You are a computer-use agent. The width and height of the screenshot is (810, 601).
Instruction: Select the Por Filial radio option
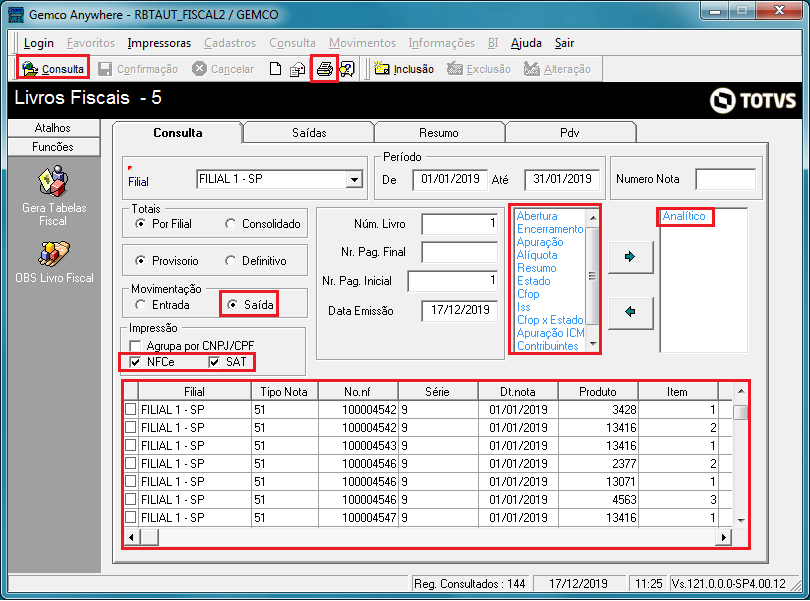pyautogui.click(x=140, y=224)
